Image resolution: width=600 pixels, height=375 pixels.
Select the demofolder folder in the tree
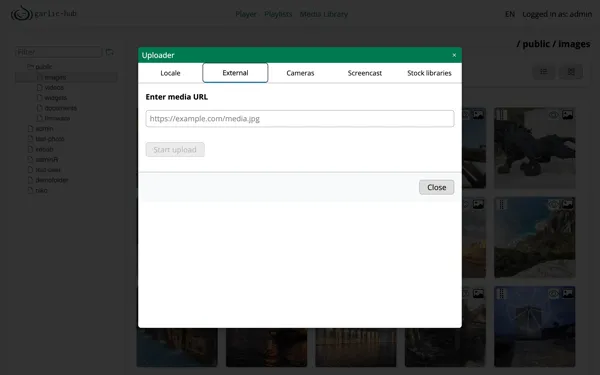click(x=52, y=180)
